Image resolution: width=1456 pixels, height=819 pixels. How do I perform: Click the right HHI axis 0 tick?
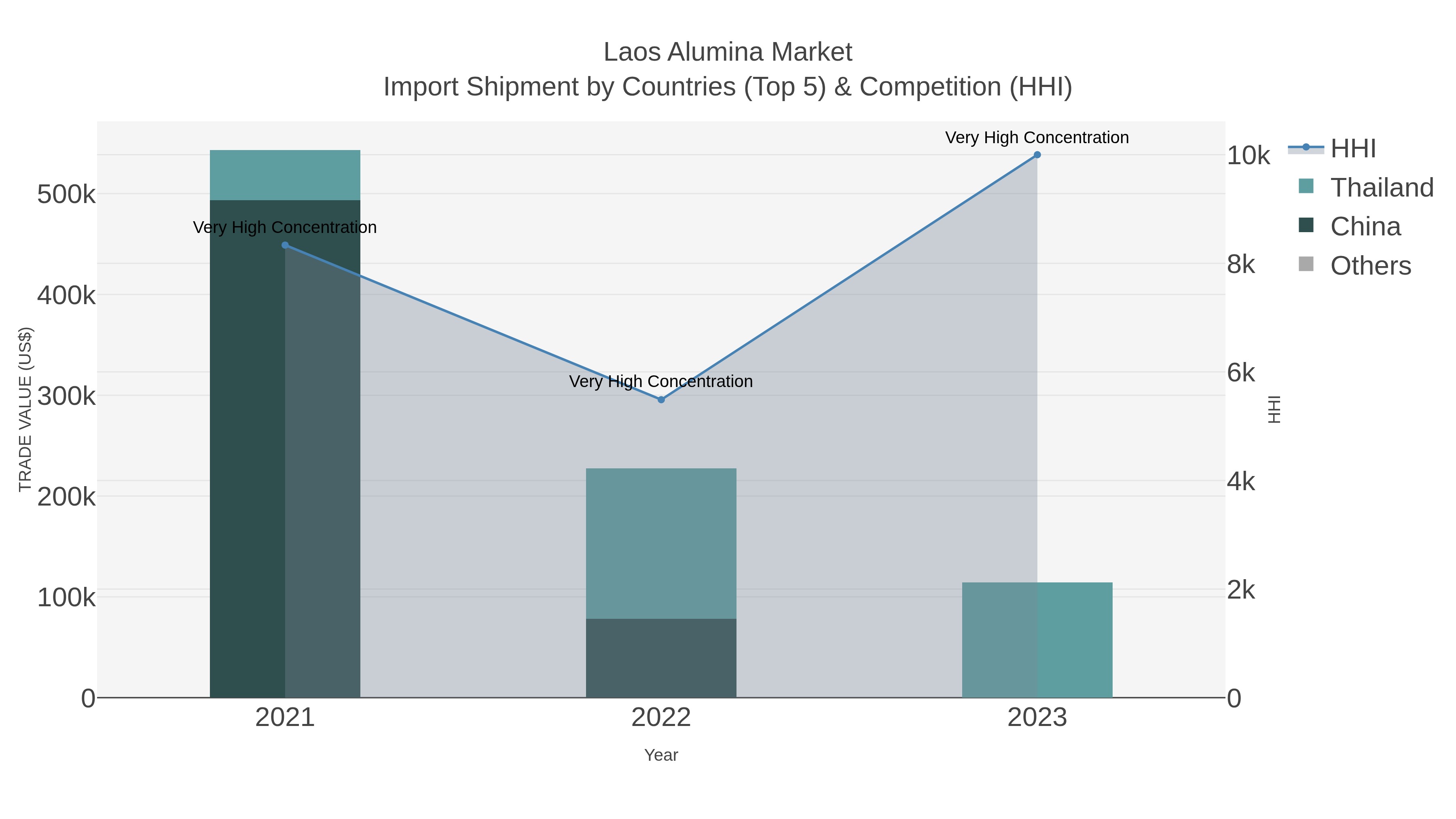1234,698
